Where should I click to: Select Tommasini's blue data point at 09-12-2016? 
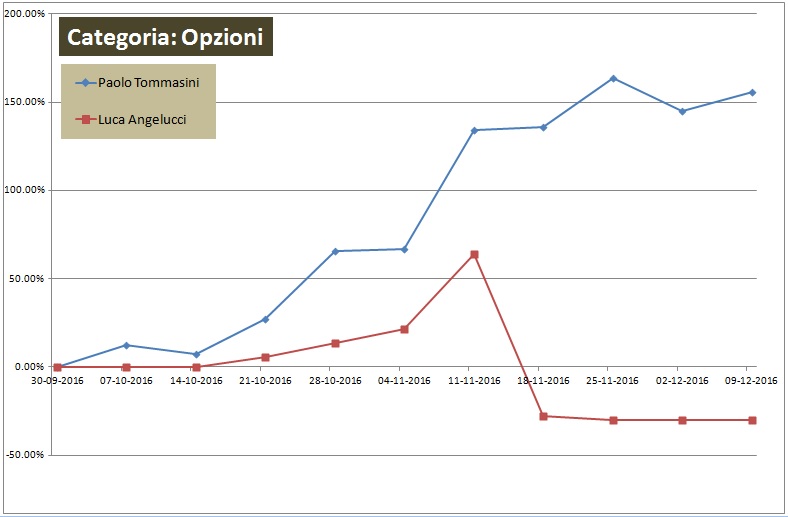pos(752,92)
